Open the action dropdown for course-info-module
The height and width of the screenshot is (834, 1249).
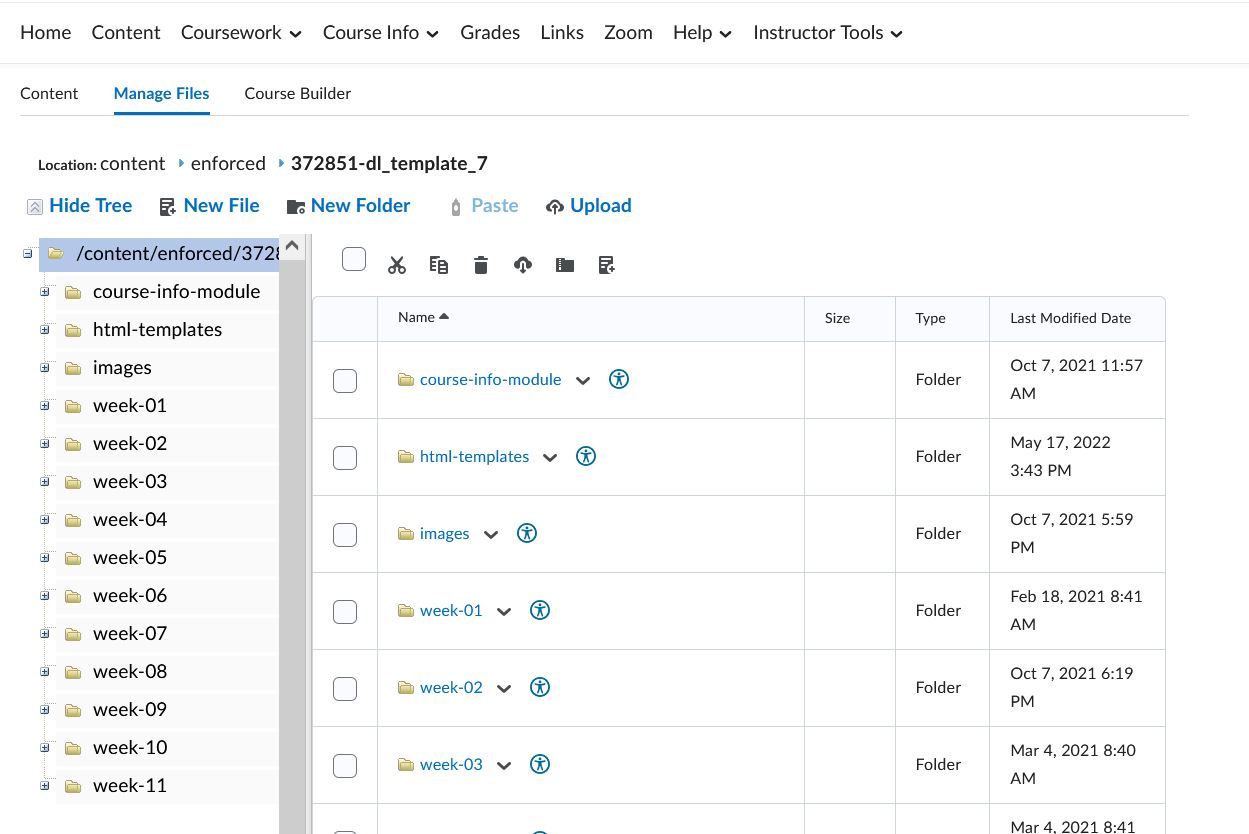[x=583, y=380]
